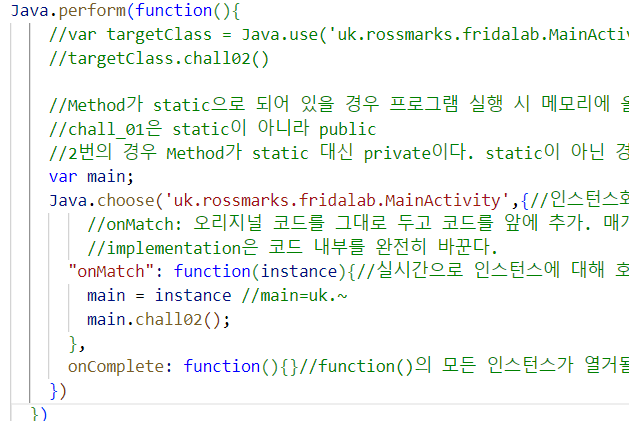This screenshot has height=421, width=629.
Task: Click the '//onMatch: 오리지널 코드를' comment line
Action: pyautogui.click(x=358, y=224)
